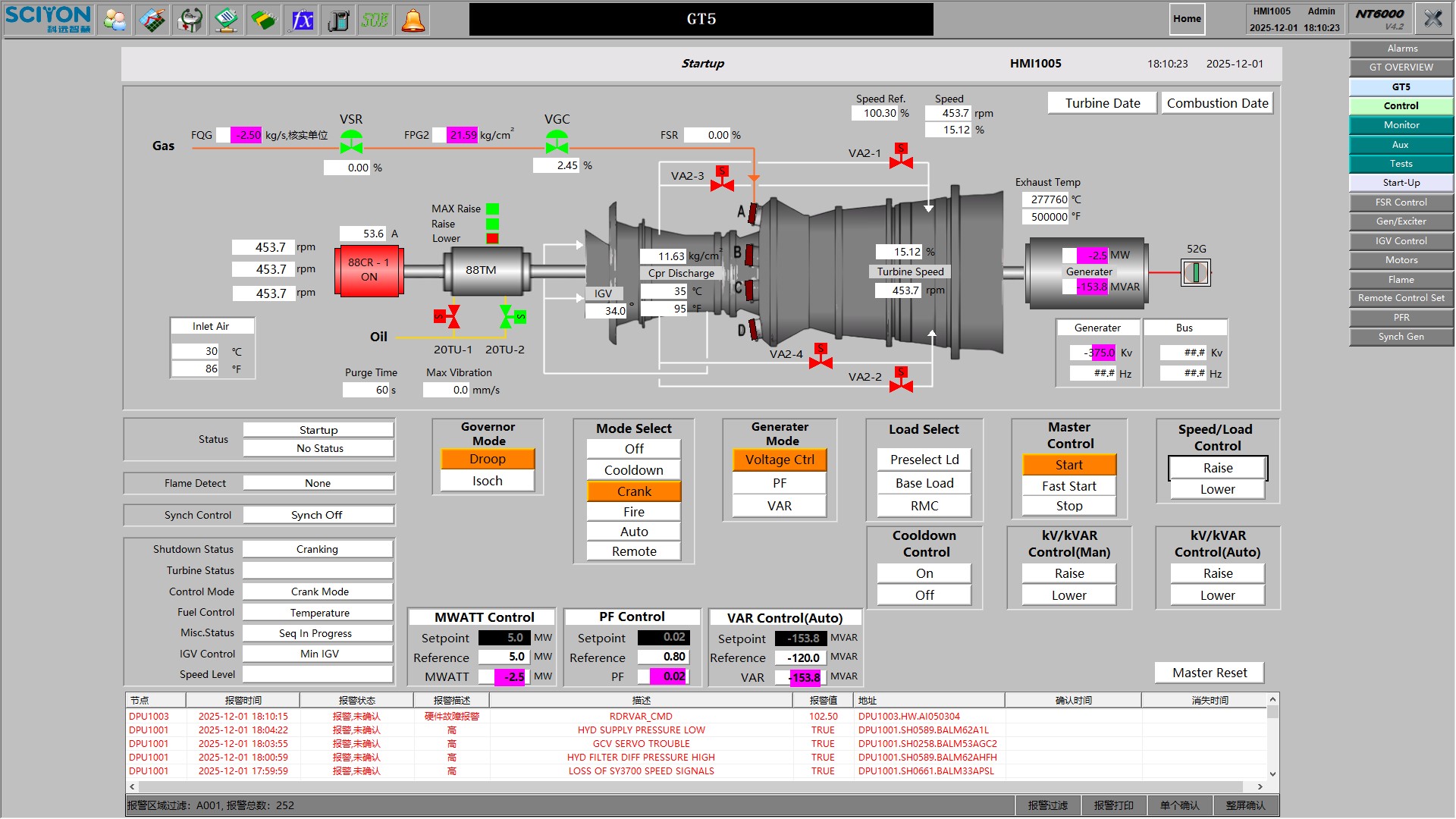The height and width of the screenshot is (819, 1456).
Task: Click the 52G generator breaker symbol
Action: [1196, 272]
